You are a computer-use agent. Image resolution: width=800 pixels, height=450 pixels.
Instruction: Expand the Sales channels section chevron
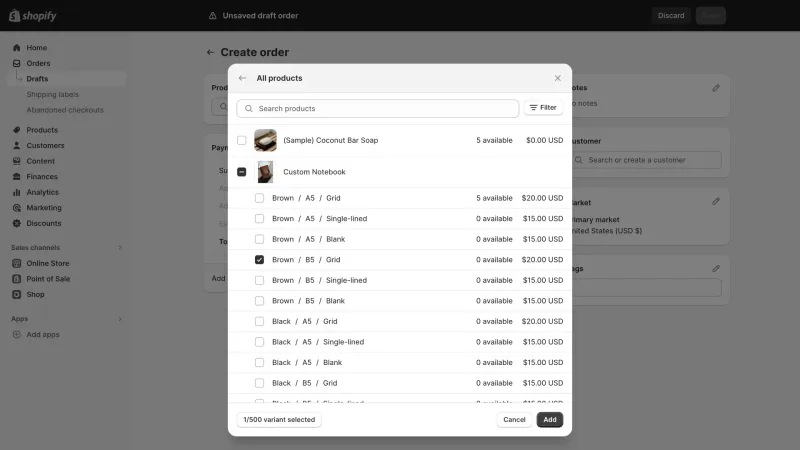(120, 247)
